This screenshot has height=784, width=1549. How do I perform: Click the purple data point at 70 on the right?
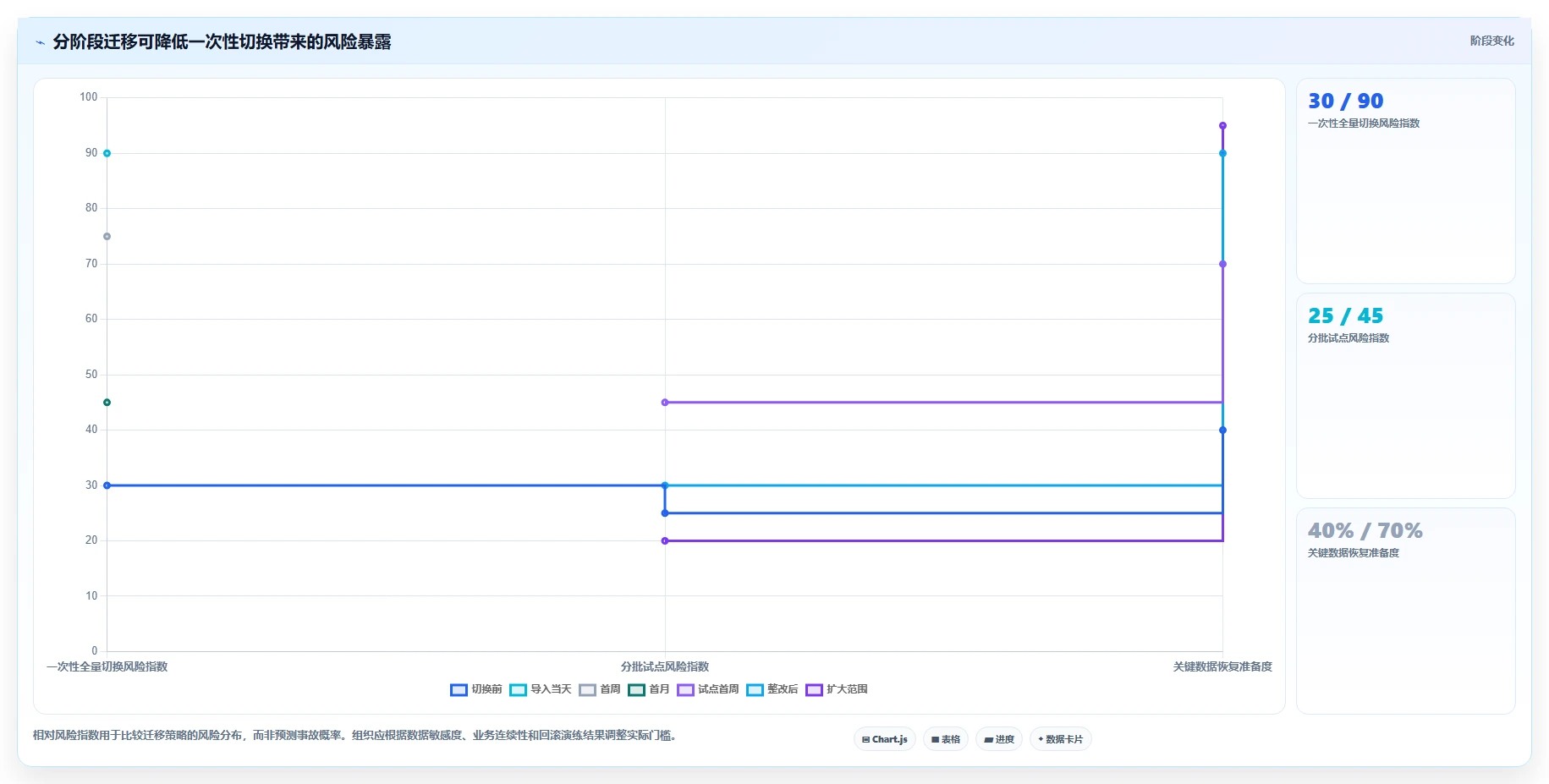click(x=1222, y=264)
